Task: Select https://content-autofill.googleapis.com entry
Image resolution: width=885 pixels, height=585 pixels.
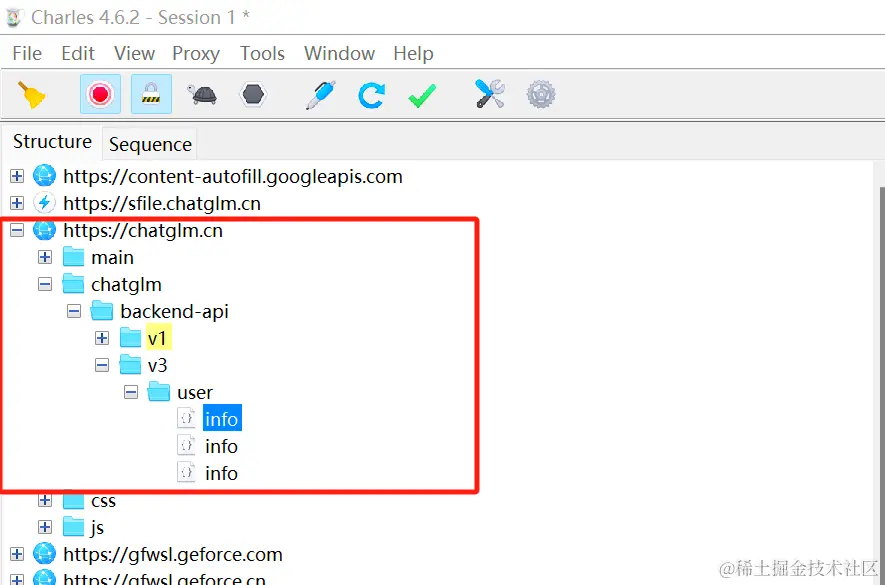Action: pyautogui.click(x=233, y=177)
